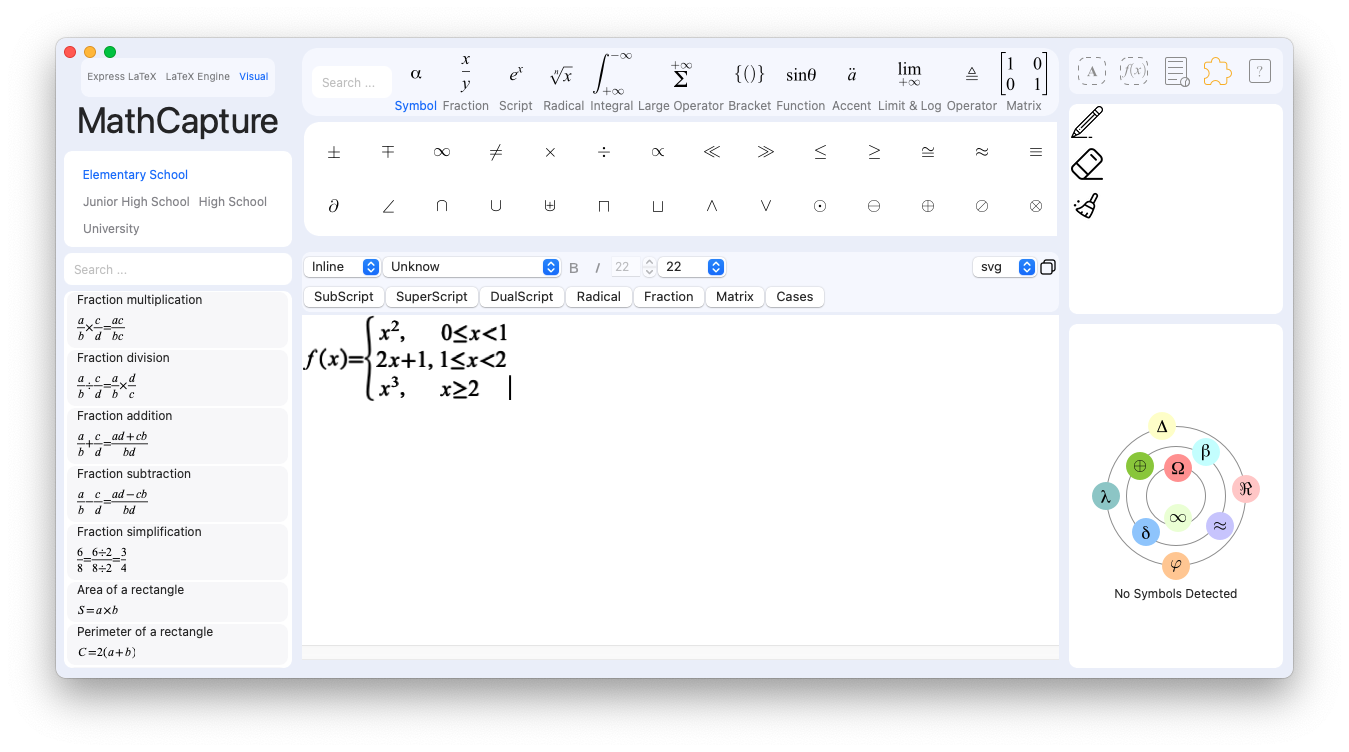1349x752 pixels.
Task: Select the High School level tab
Action: (x=232, y=202)
